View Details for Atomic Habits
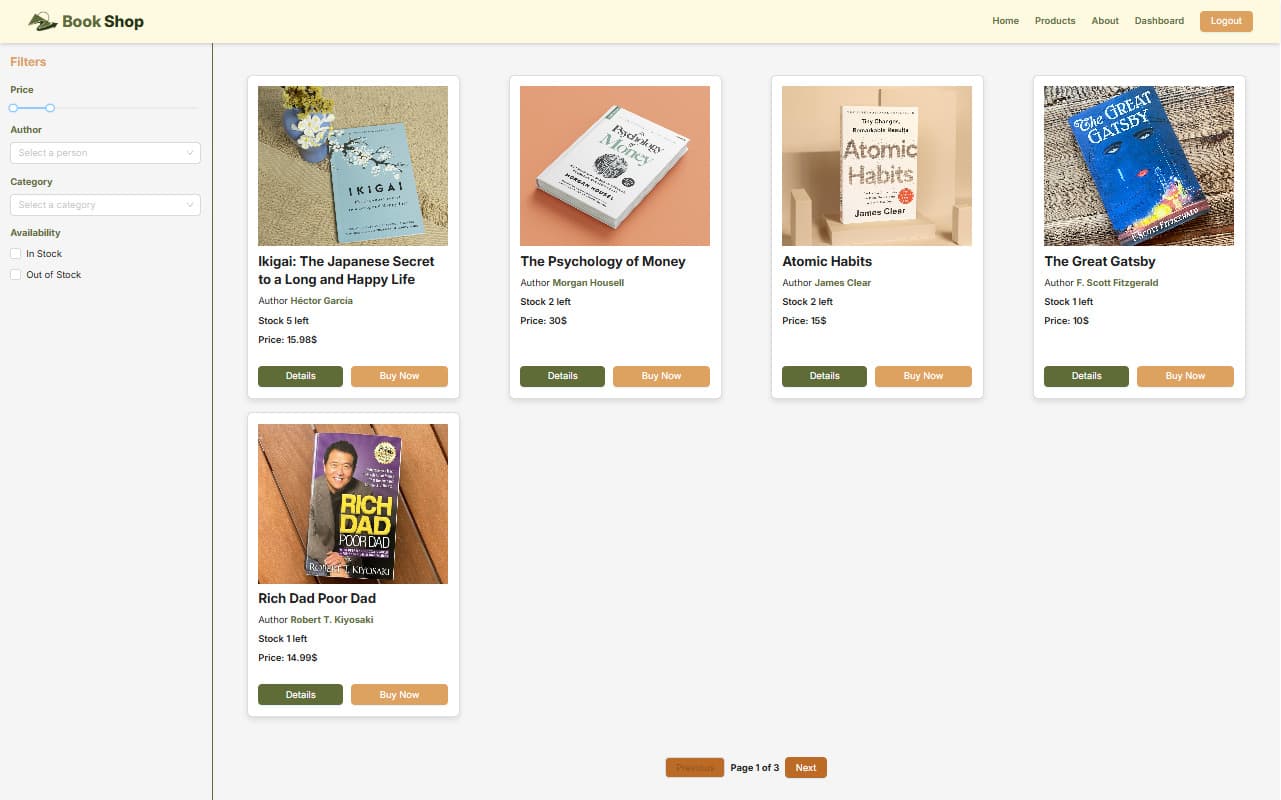 pos(824,376)
